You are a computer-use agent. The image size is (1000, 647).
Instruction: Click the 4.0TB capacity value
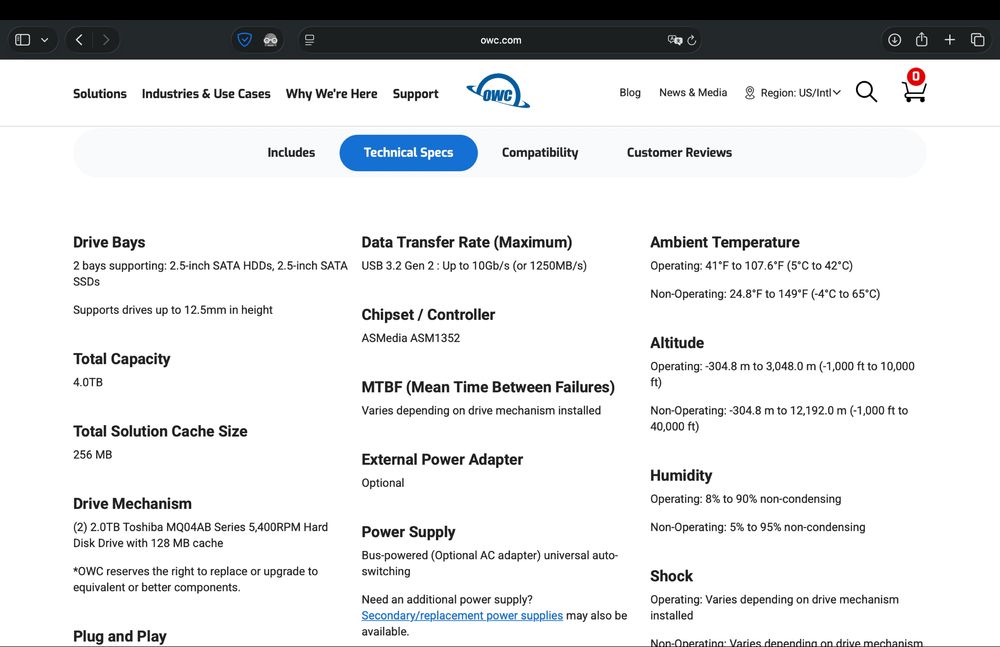pos(87,382)
